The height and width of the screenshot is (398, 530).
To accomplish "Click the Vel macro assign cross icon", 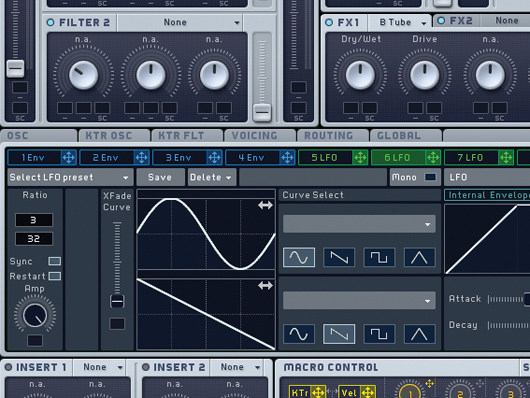I will click(x=368, y=392).
